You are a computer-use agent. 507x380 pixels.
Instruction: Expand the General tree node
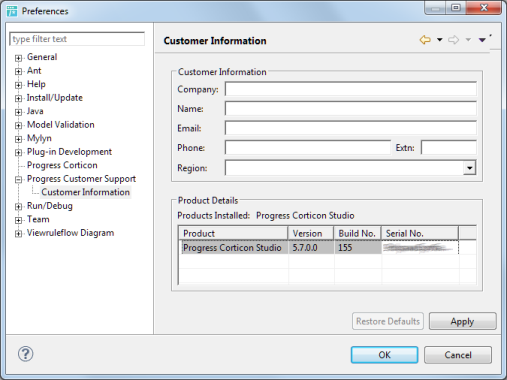pos(18,58)
